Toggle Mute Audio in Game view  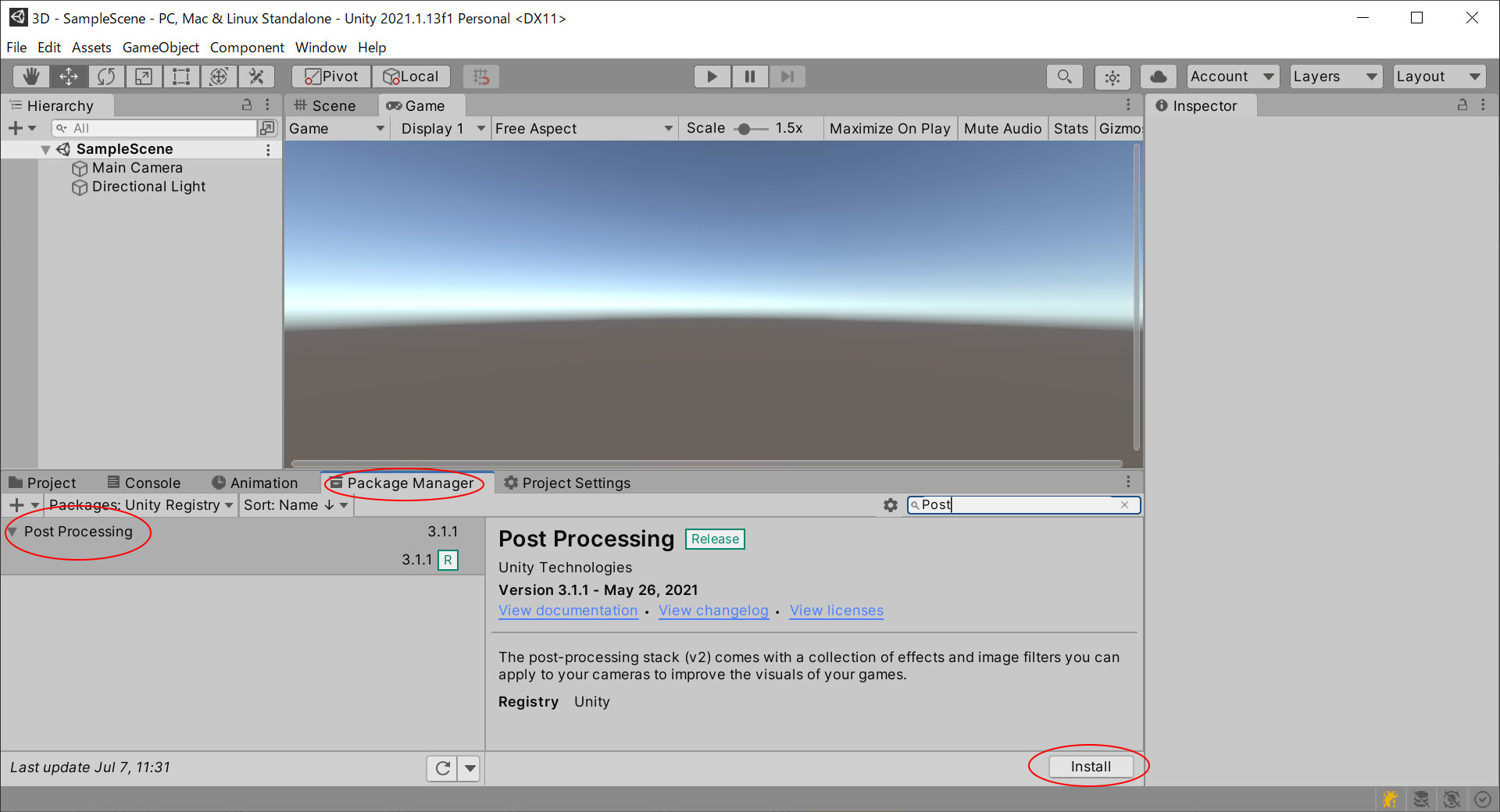(1002, 129)
